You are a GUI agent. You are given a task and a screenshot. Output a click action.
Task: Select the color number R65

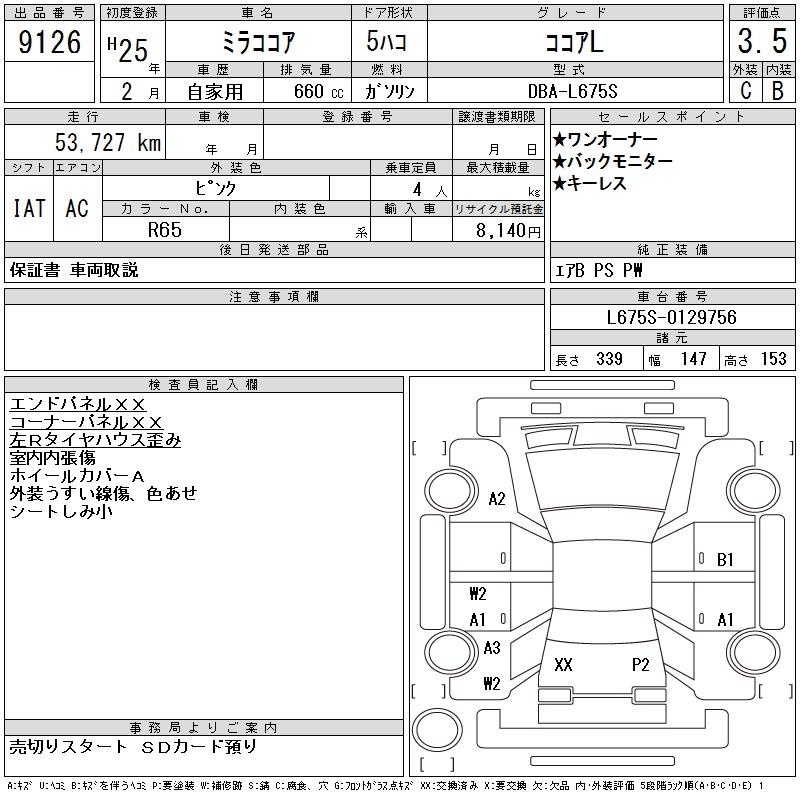(x=166, y=229)
